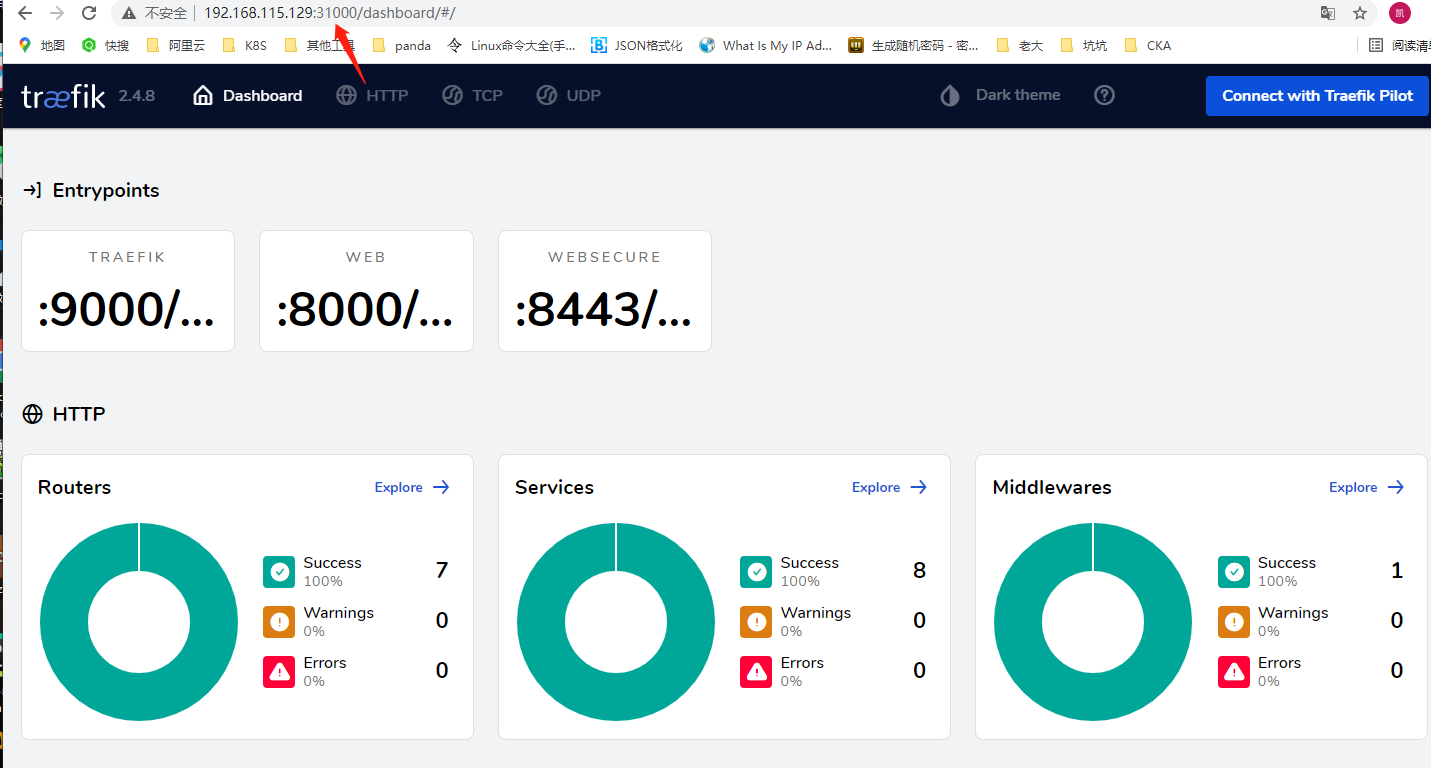
Task: Click the Traefik logo
Action: tap(62, 95)
